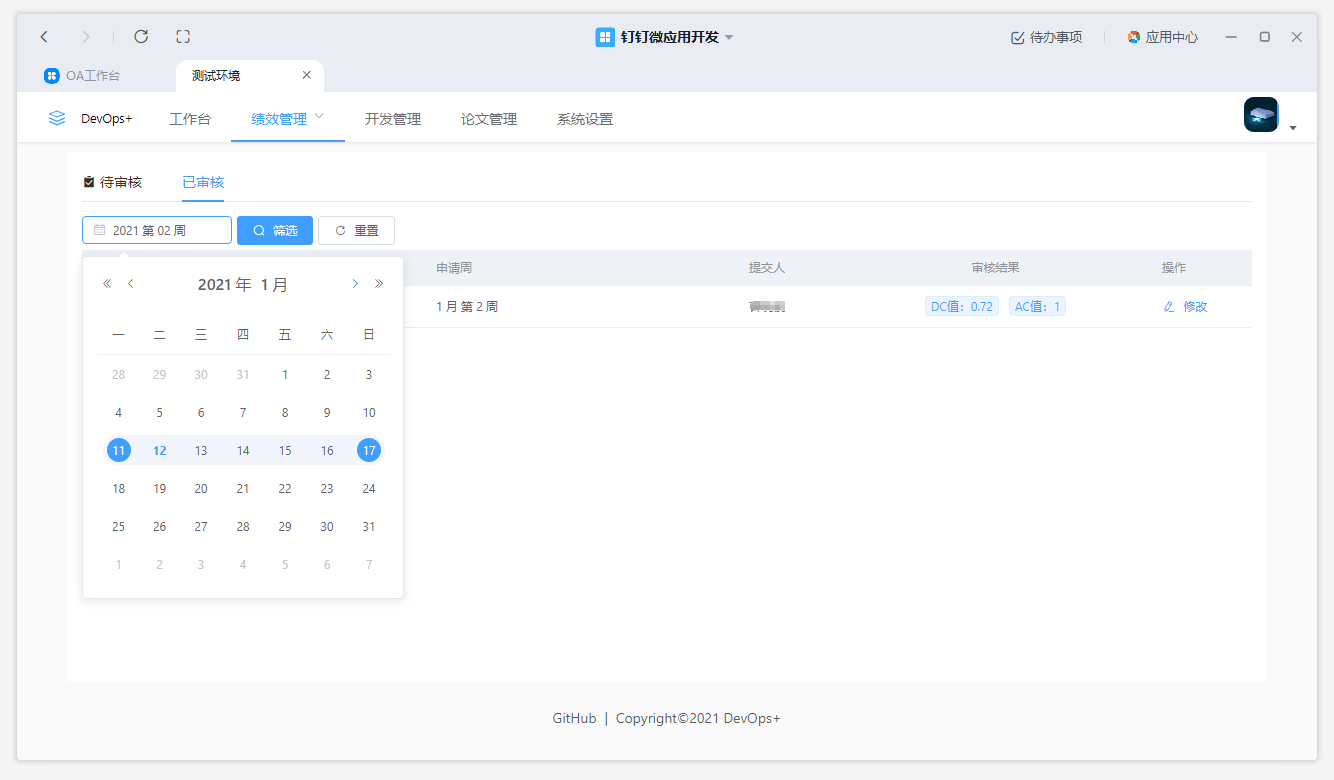Go to next month in calendar
Viewport: 1334px width, 780px height.
[355, 284]
